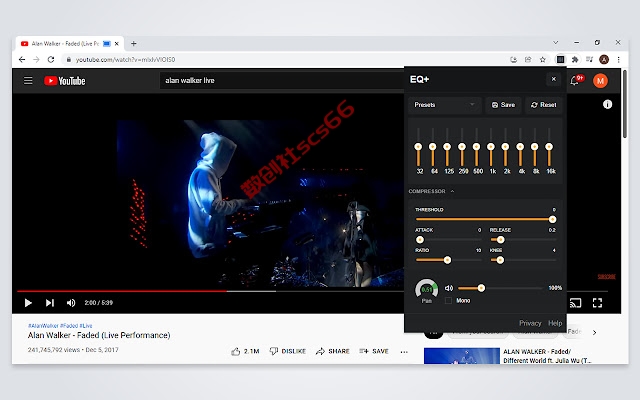Open the Chrome three-dot menu
The height and width of the screenshot is (400, 640).
tap(619, 60)
